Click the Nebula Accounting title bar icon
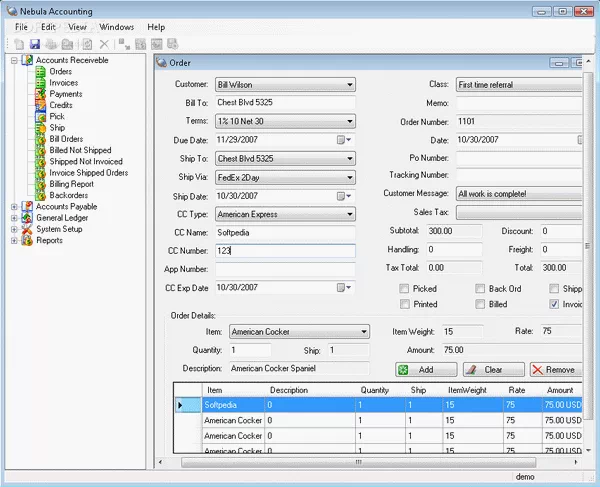Image resolution: width=600 pixels, height=487 pixels. click(x=12, y=11)
